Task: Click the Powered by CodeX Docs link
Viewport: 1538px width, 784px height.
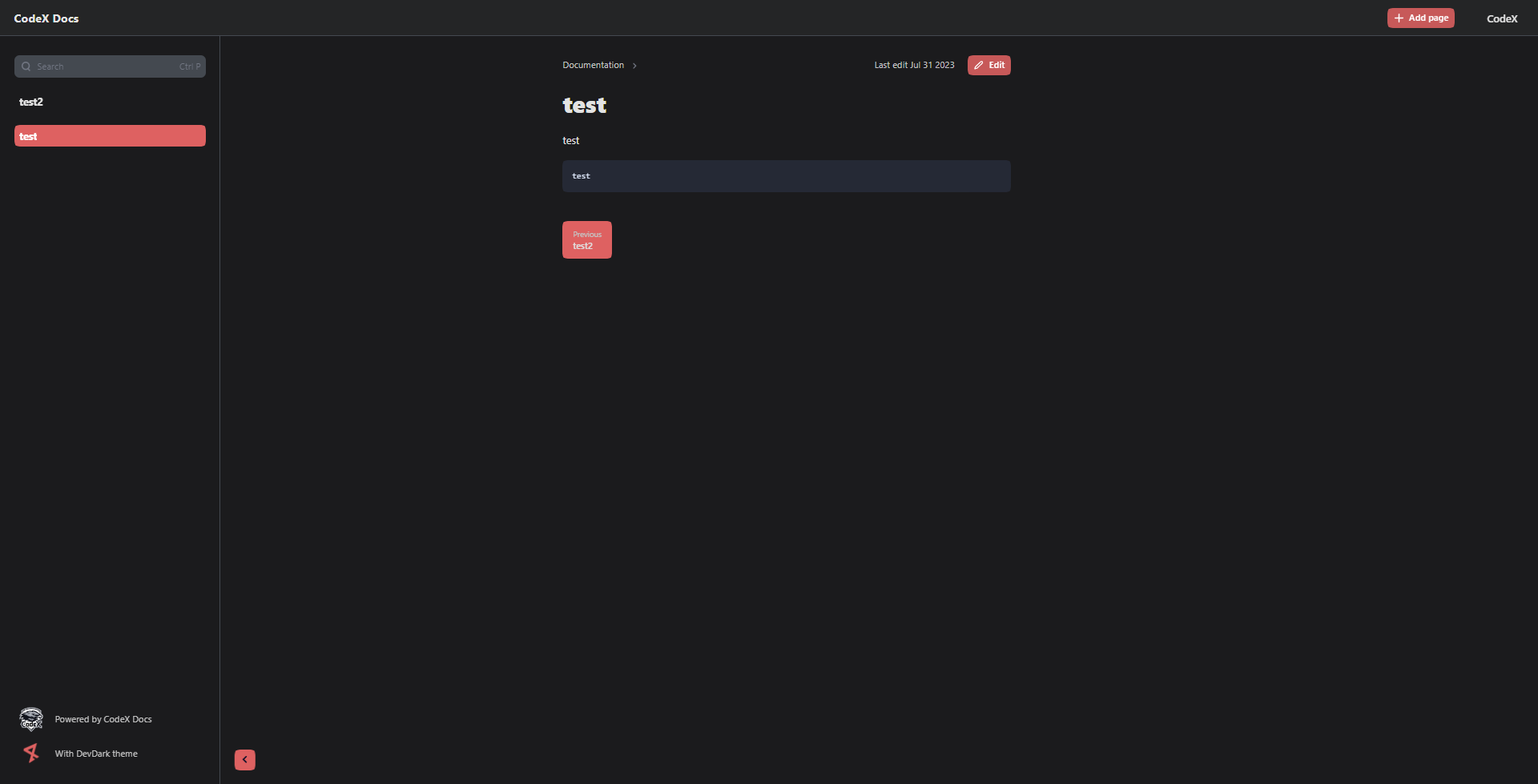Action: tap(102, 718)
